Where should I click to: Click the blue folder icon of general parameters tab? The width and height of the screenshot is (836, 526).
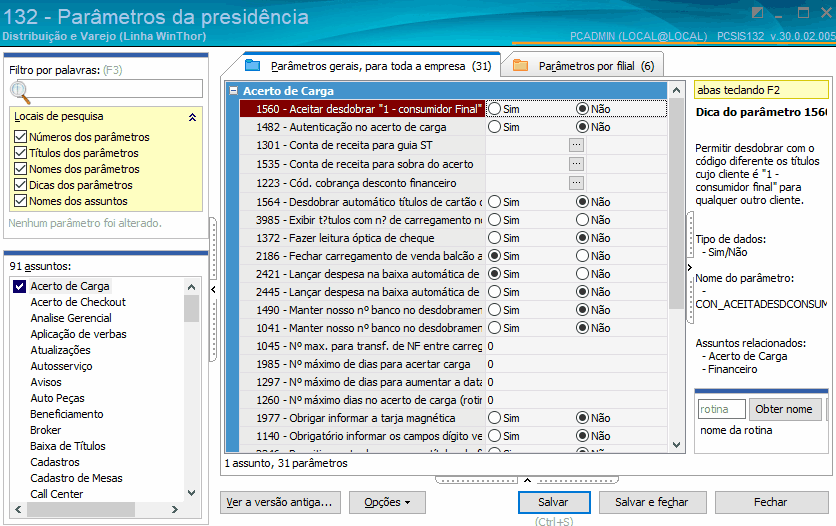pos(252,66)
